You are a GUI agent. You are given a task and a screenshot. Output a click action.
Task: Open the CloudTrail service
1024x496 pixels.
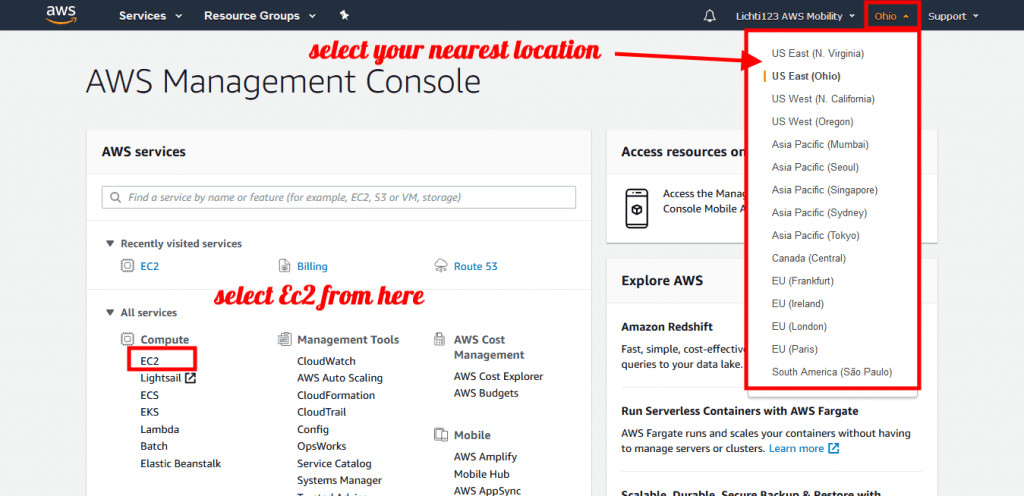321,412
